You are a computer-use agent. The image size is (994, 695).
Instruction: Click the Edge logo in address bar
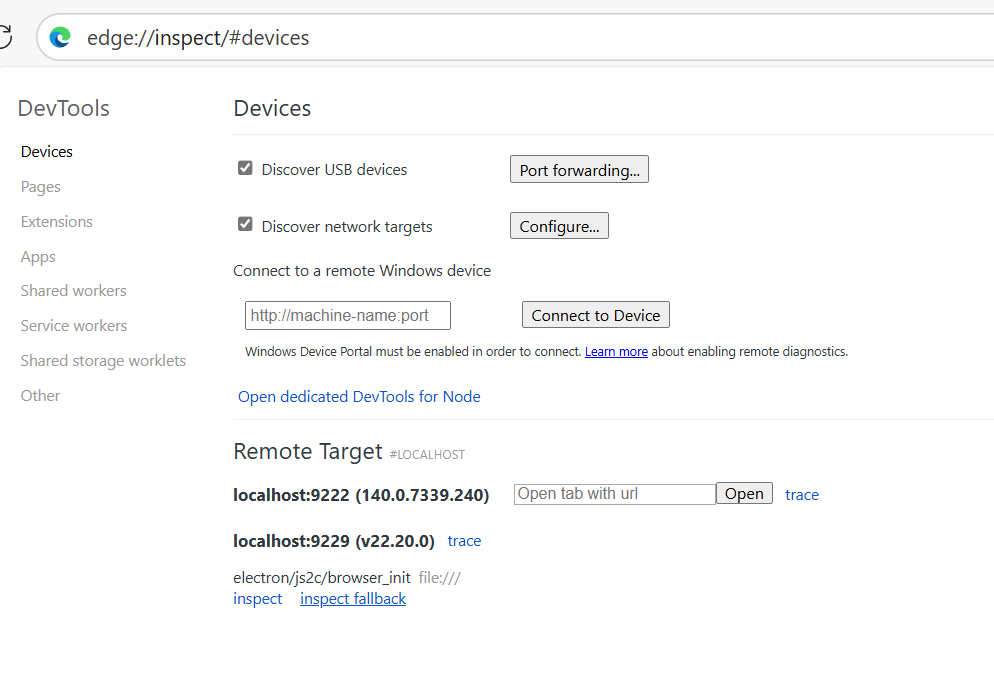pos(60,37)
